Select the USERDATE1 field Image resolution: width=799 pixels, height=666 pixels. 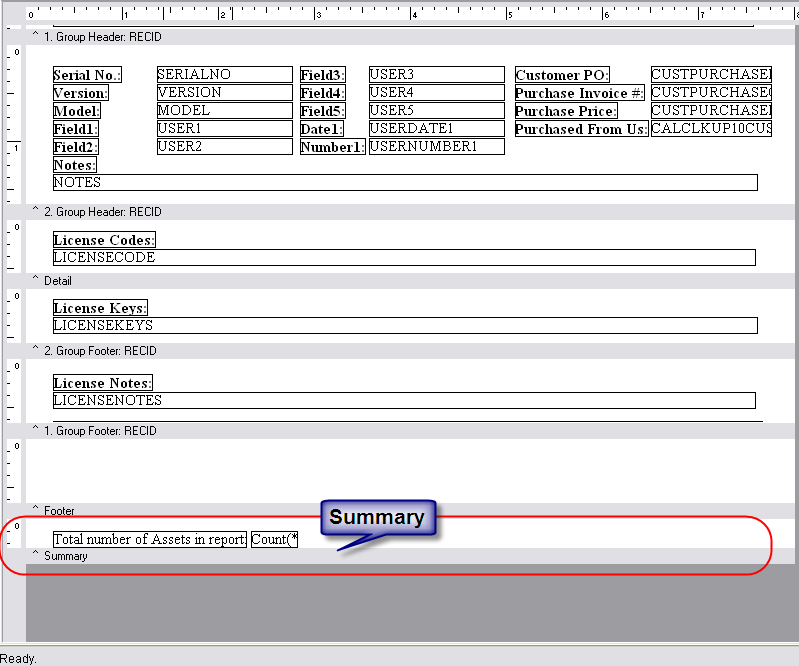click(x=436, y=128)
